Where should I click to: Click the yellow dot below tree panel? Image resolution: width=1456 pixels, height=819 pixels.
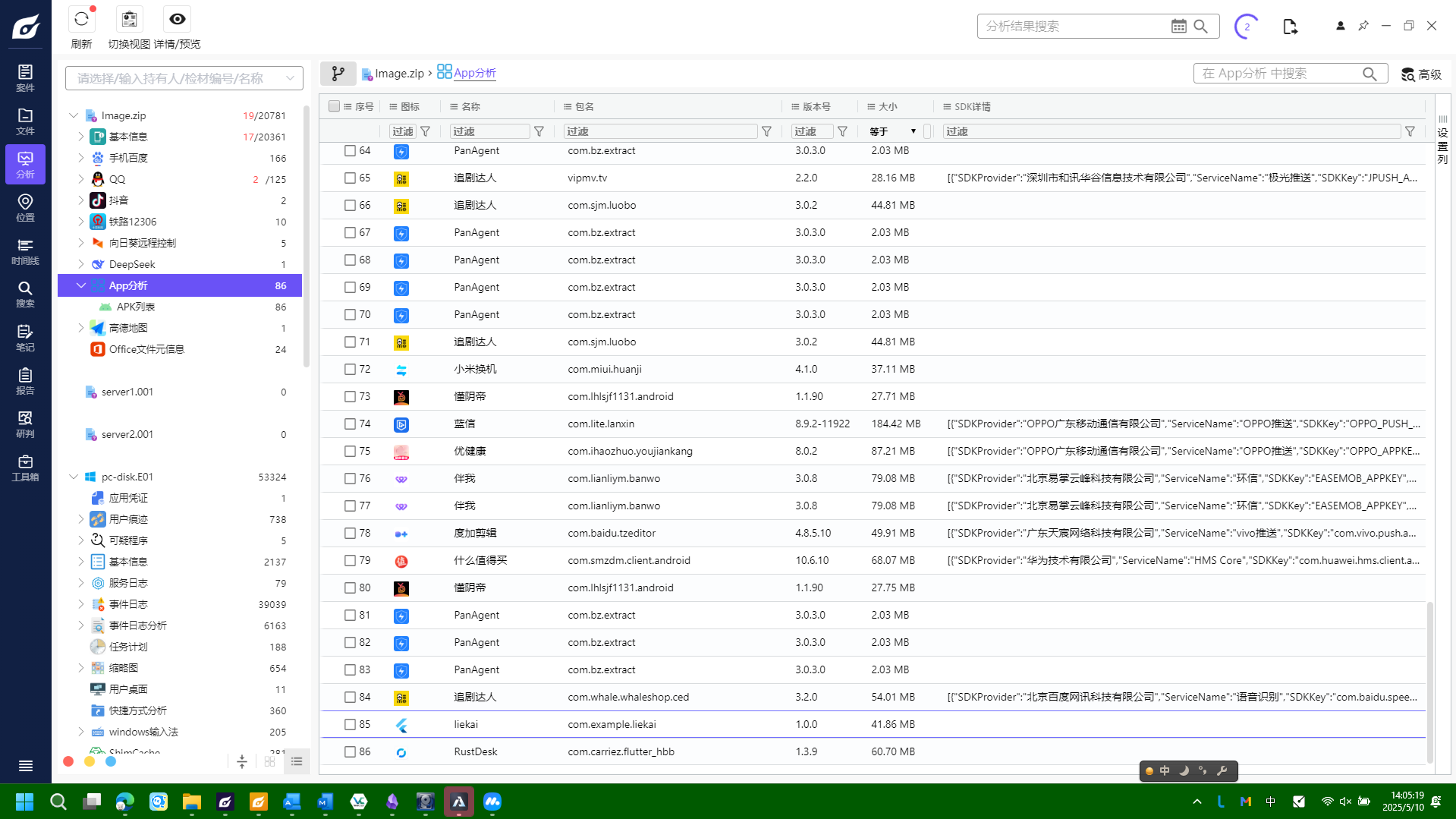[90, 761]
